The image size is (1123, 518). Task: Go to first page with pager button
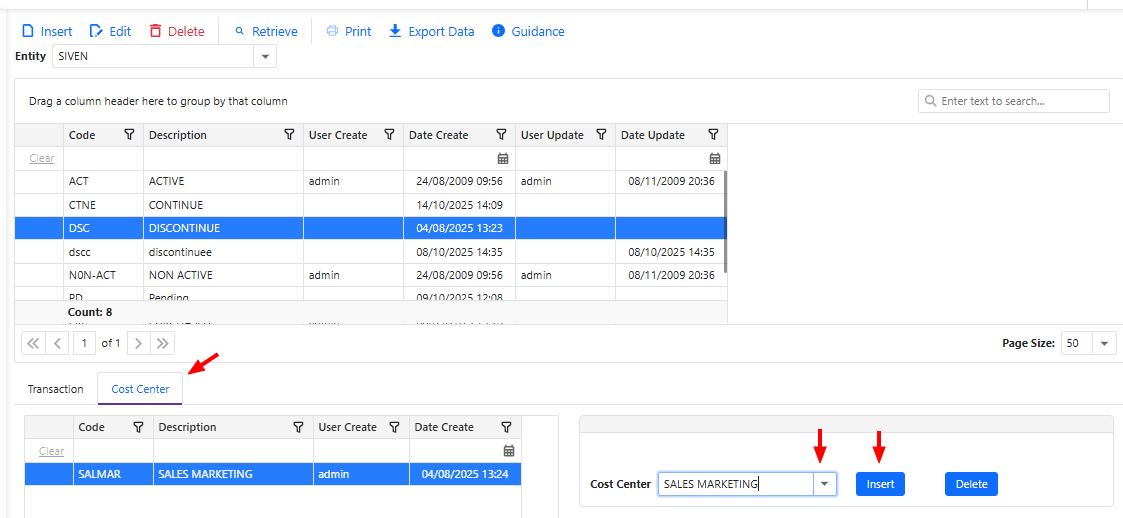33,343
